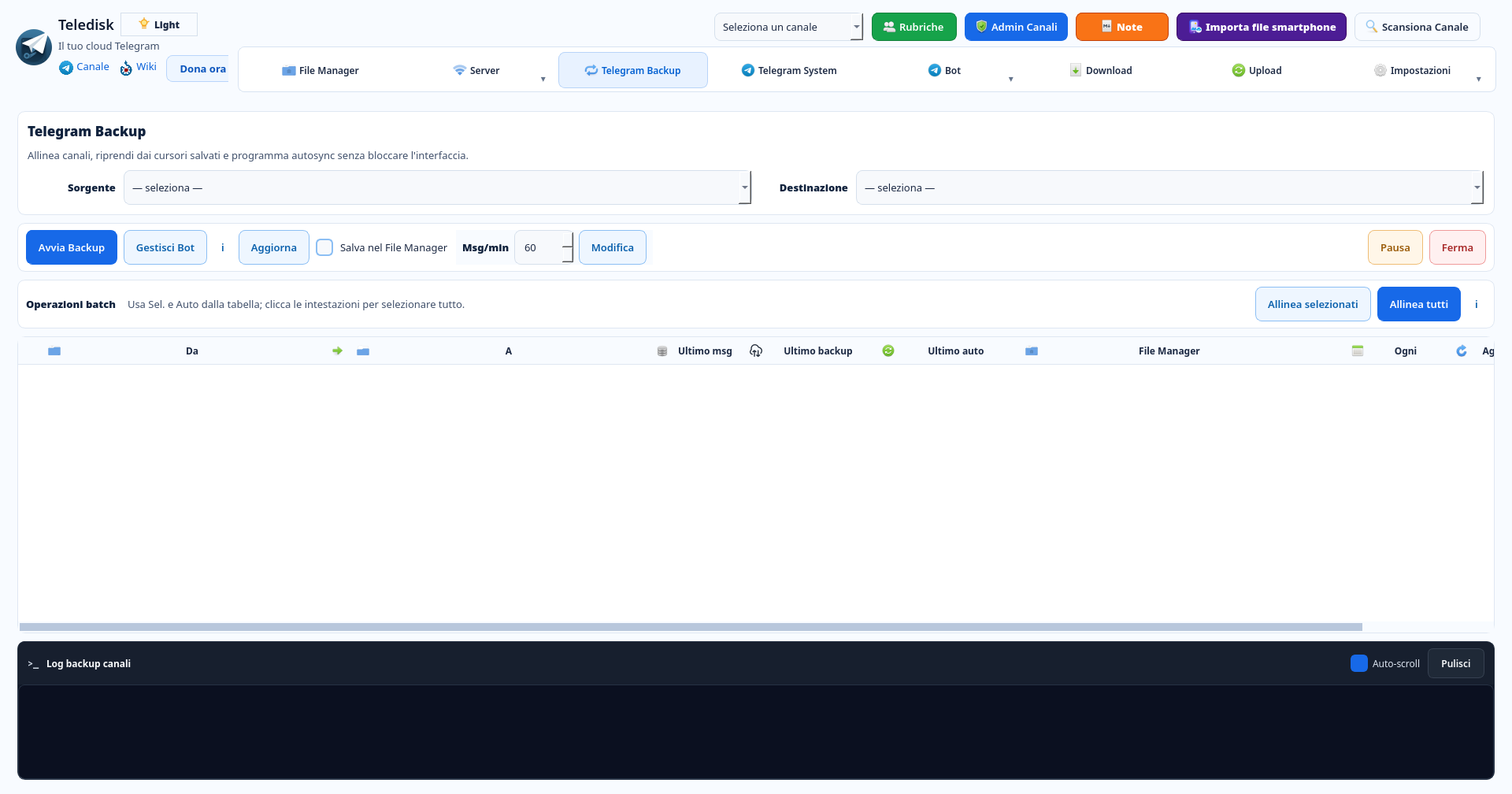Open Admin Canali

pyautogui.click(x=1017, y=27)
